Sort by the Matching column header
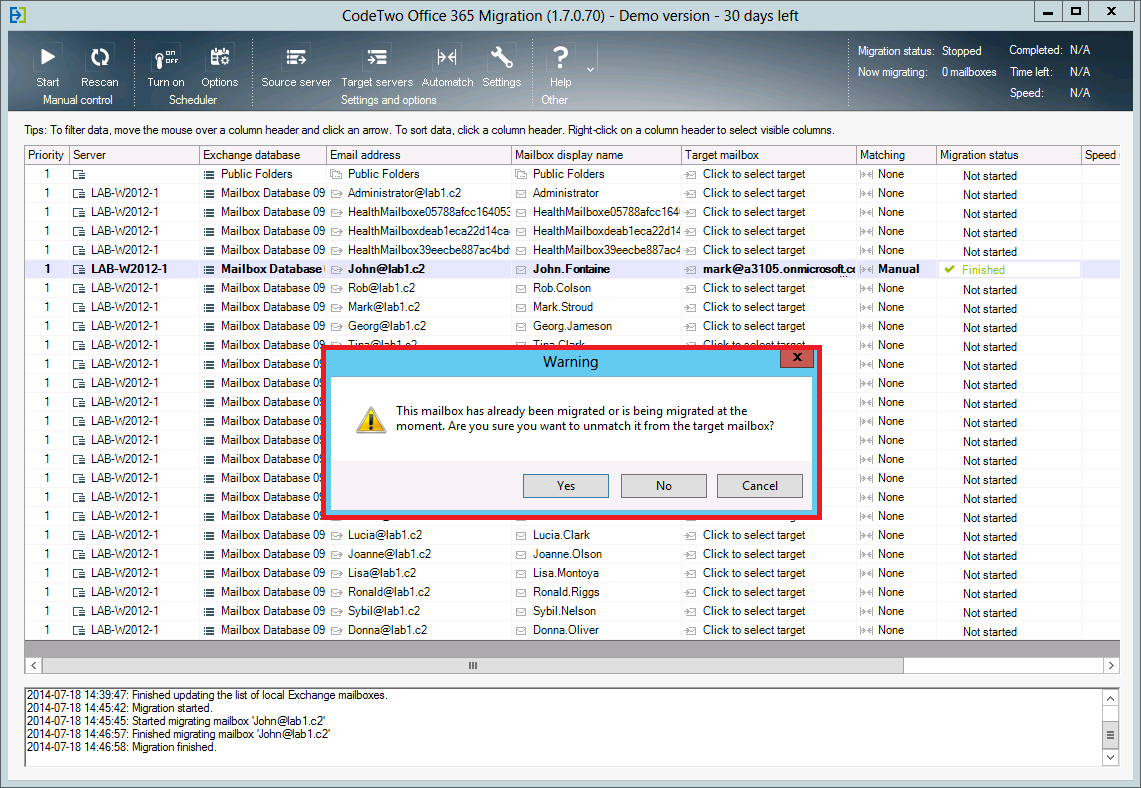Screen dimensions: 1141x788 point(896,155)
